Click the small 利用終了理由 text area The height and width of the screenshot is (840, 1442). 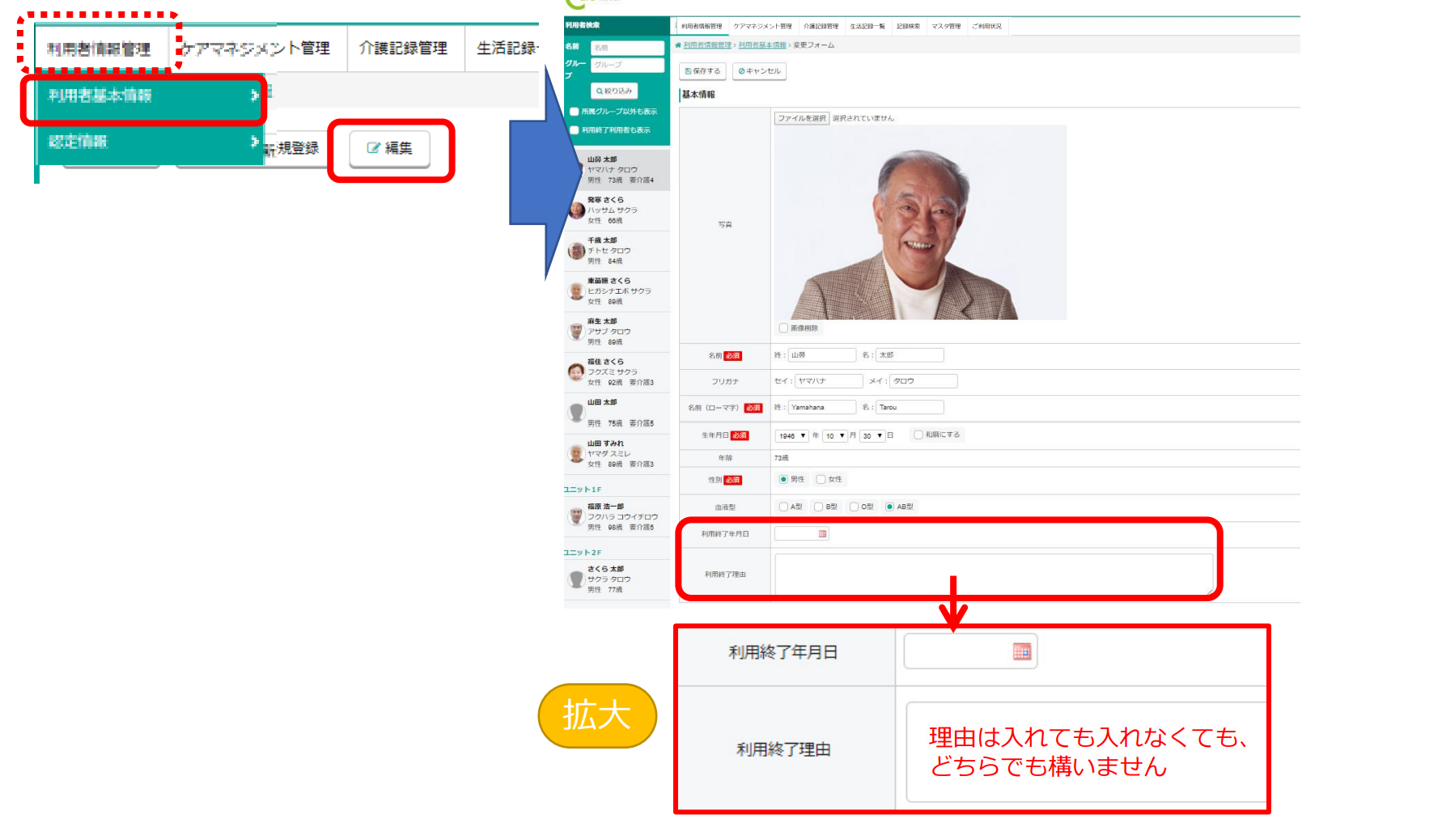point(993,574)
